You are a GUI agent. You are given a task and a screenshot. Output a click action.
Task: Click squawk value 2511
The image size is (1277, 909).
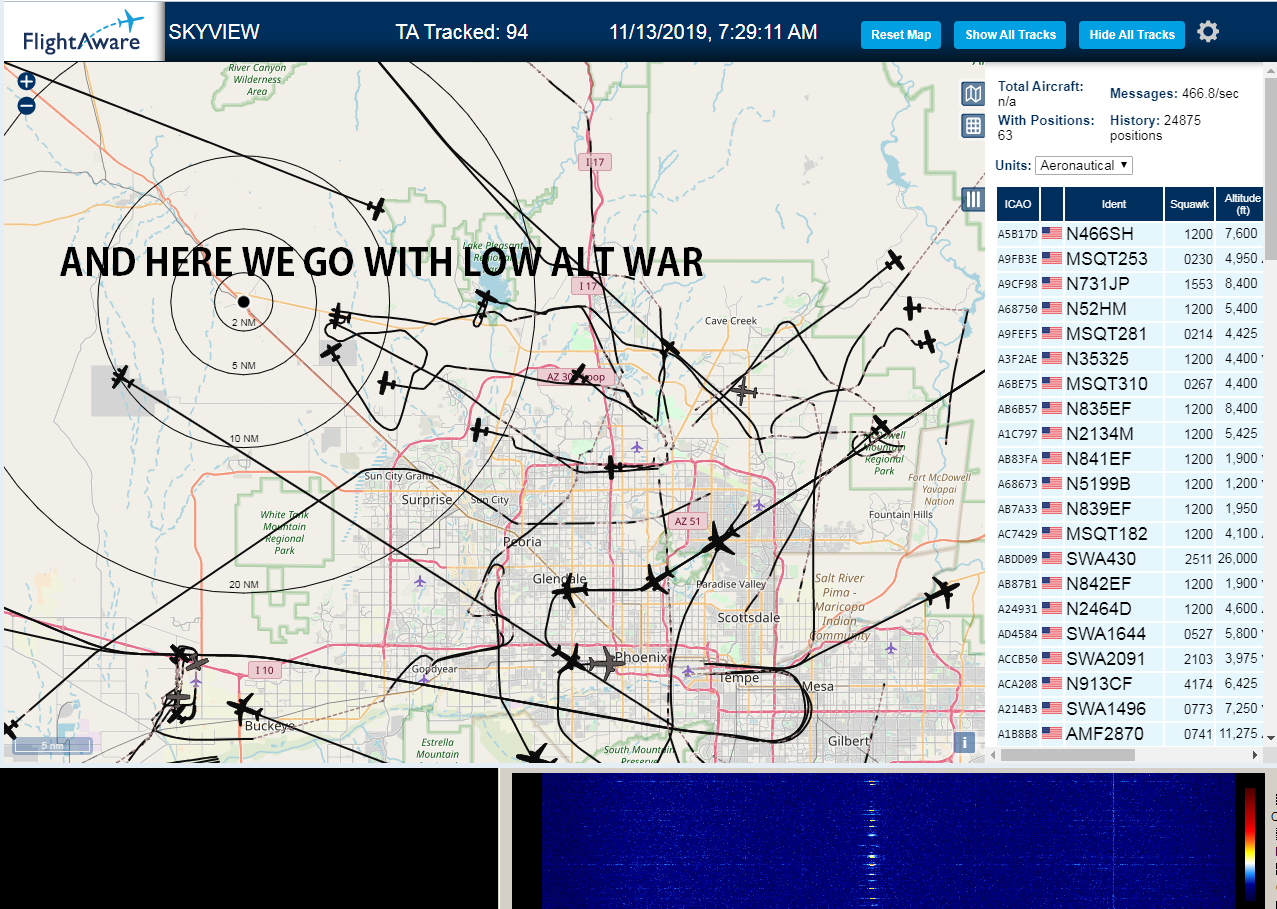click(x=1198, y=559)
